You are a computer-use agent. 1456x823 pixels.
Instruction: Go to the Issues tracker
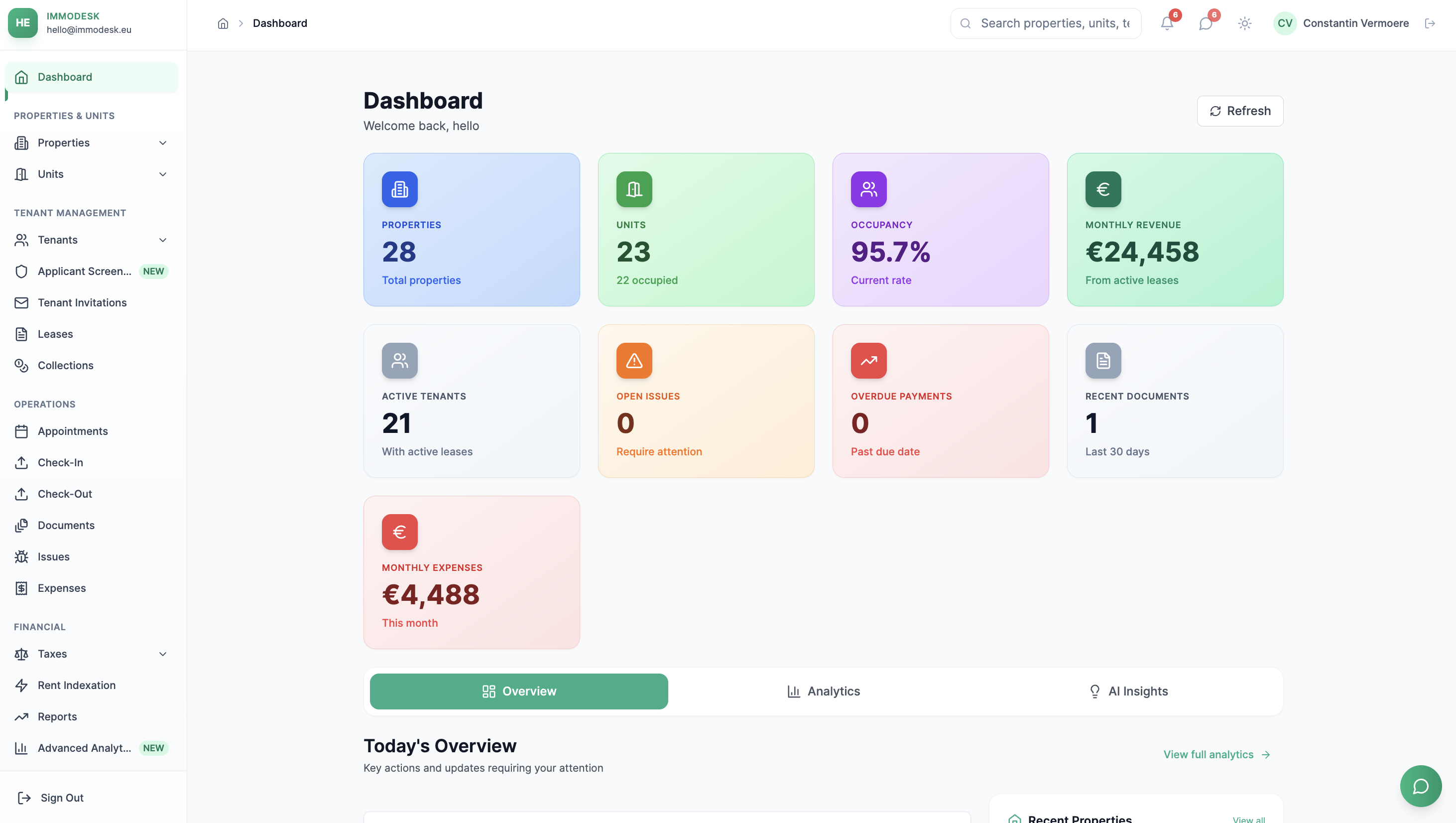click(x=53, y=556)
